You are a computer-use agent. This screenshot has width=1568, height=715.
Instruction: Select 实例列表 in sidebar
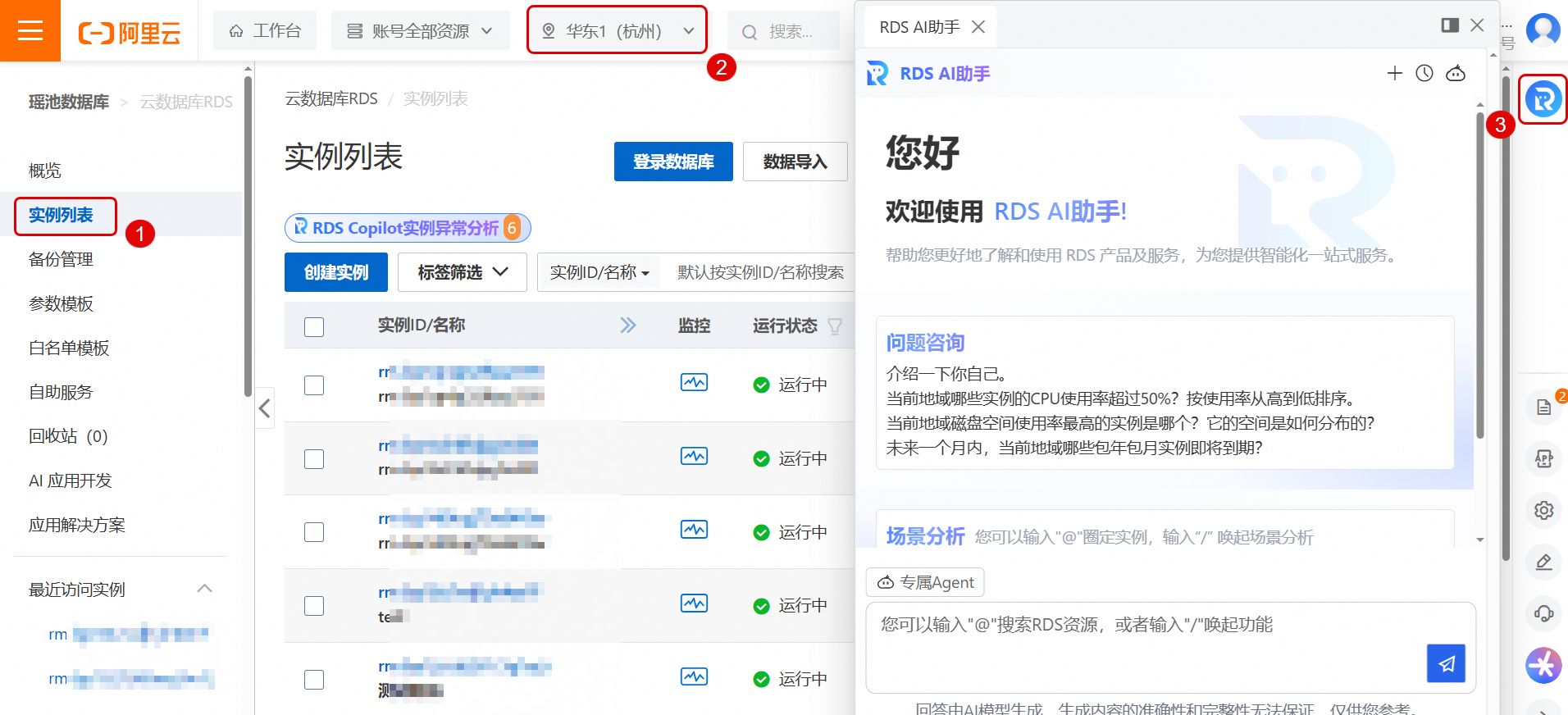point(61,215)
